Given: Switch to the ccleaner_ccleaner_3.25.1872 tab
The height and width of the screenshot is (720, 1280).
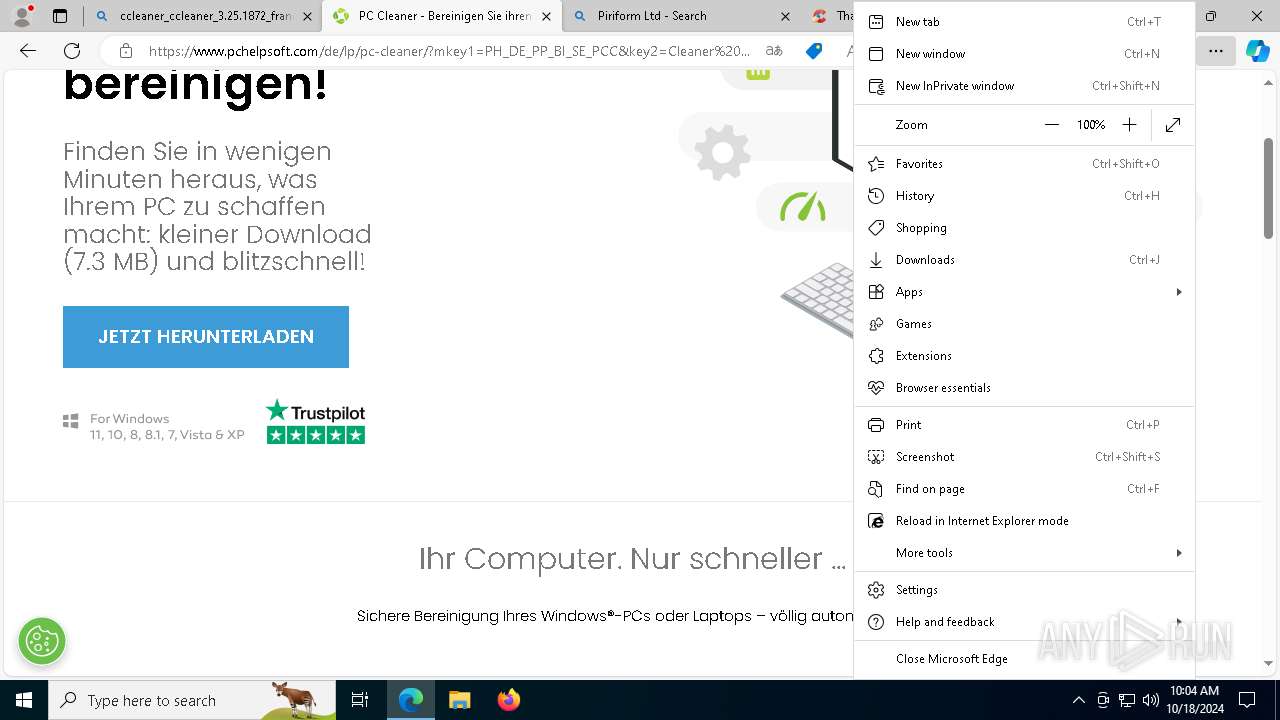Looking at the screenshot, I should 203,16.
